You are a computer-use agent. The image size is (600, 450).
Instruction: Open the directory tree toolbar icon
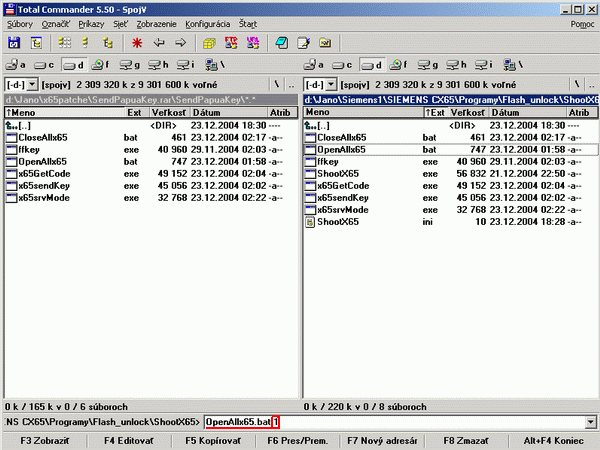tap(36, 42)
